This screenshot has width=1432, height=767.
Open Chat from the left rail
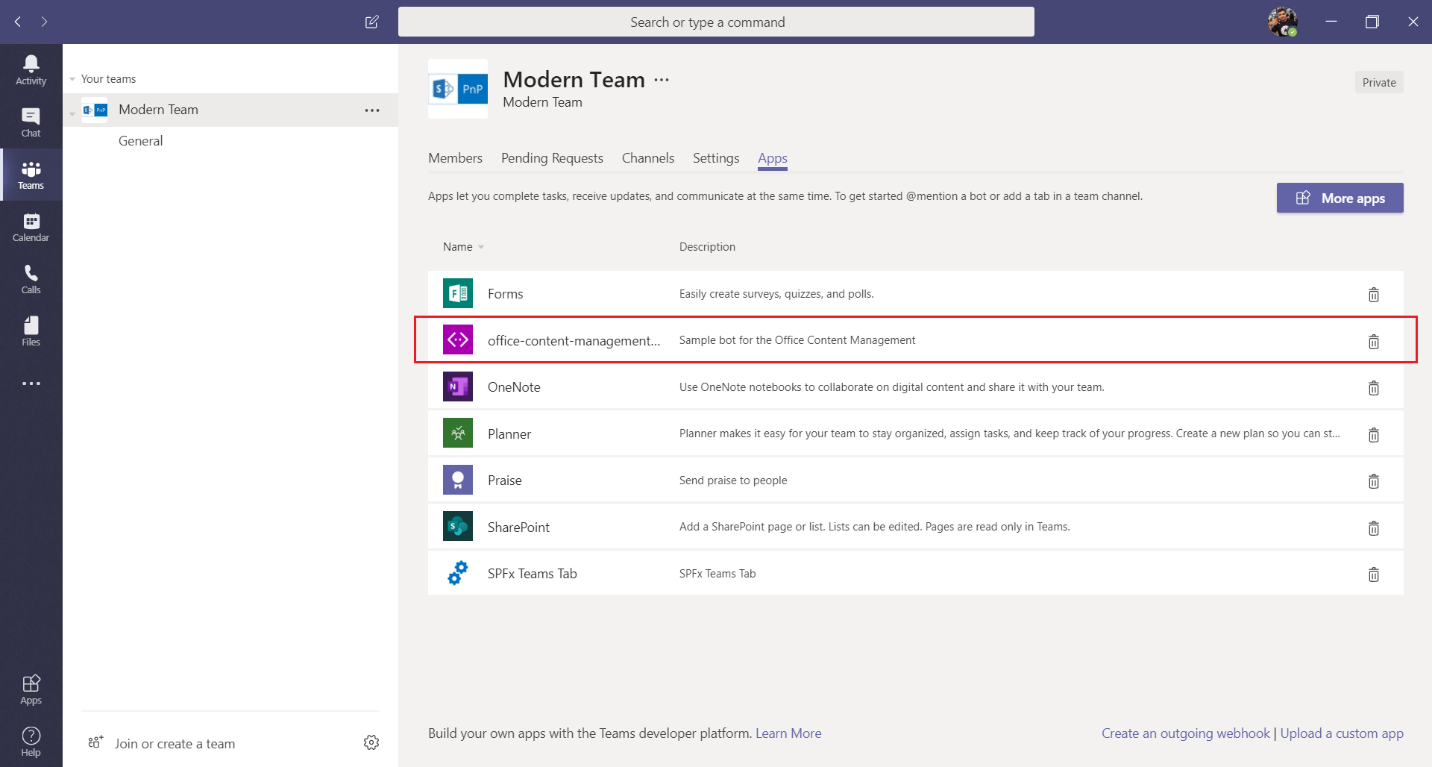[x=31, y=122]
